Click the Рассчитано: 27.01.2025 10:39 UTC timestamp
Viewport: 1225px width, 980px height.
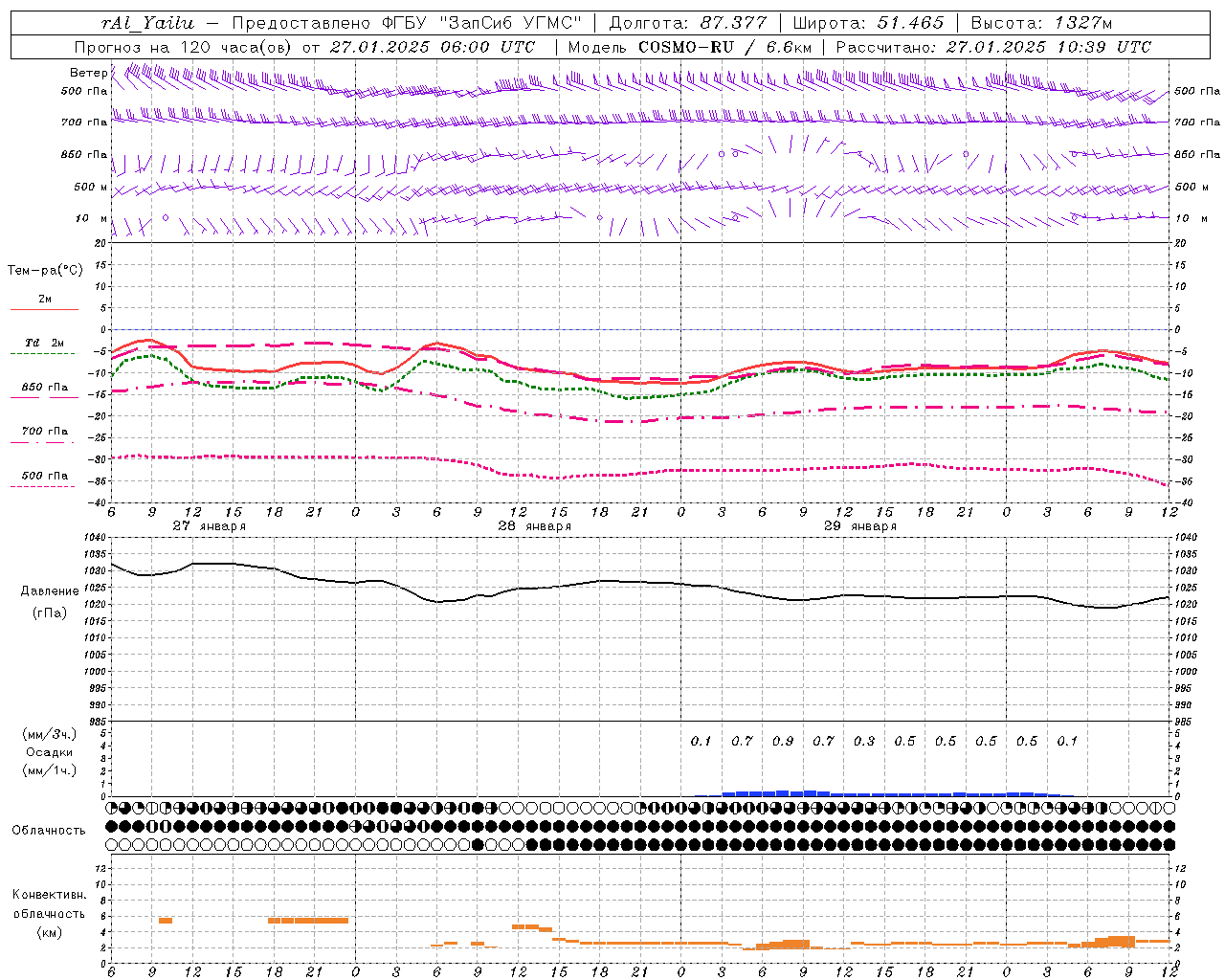click(993, 47)
